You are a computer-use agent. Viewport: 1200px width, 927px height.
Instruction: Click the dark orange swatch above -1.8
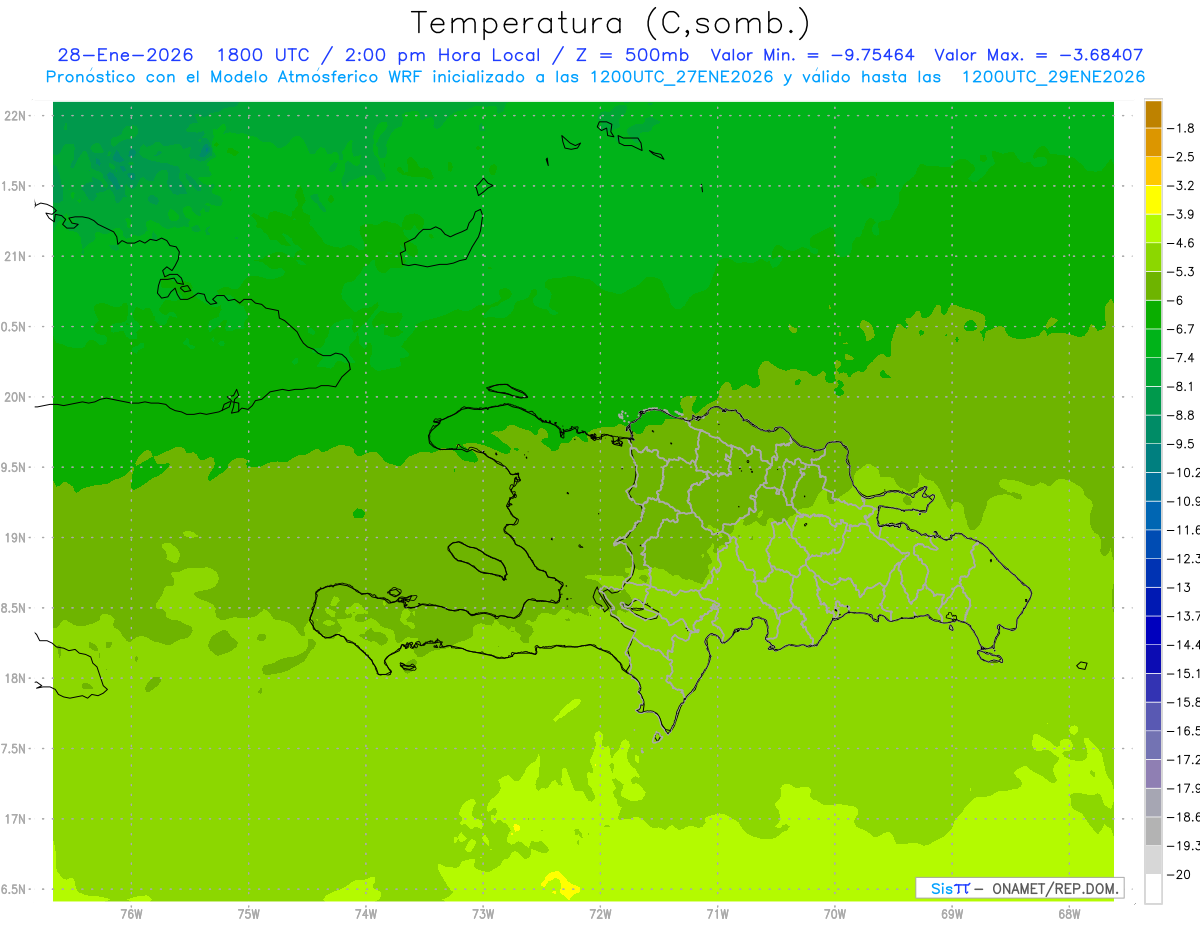tap(1153, 114)
